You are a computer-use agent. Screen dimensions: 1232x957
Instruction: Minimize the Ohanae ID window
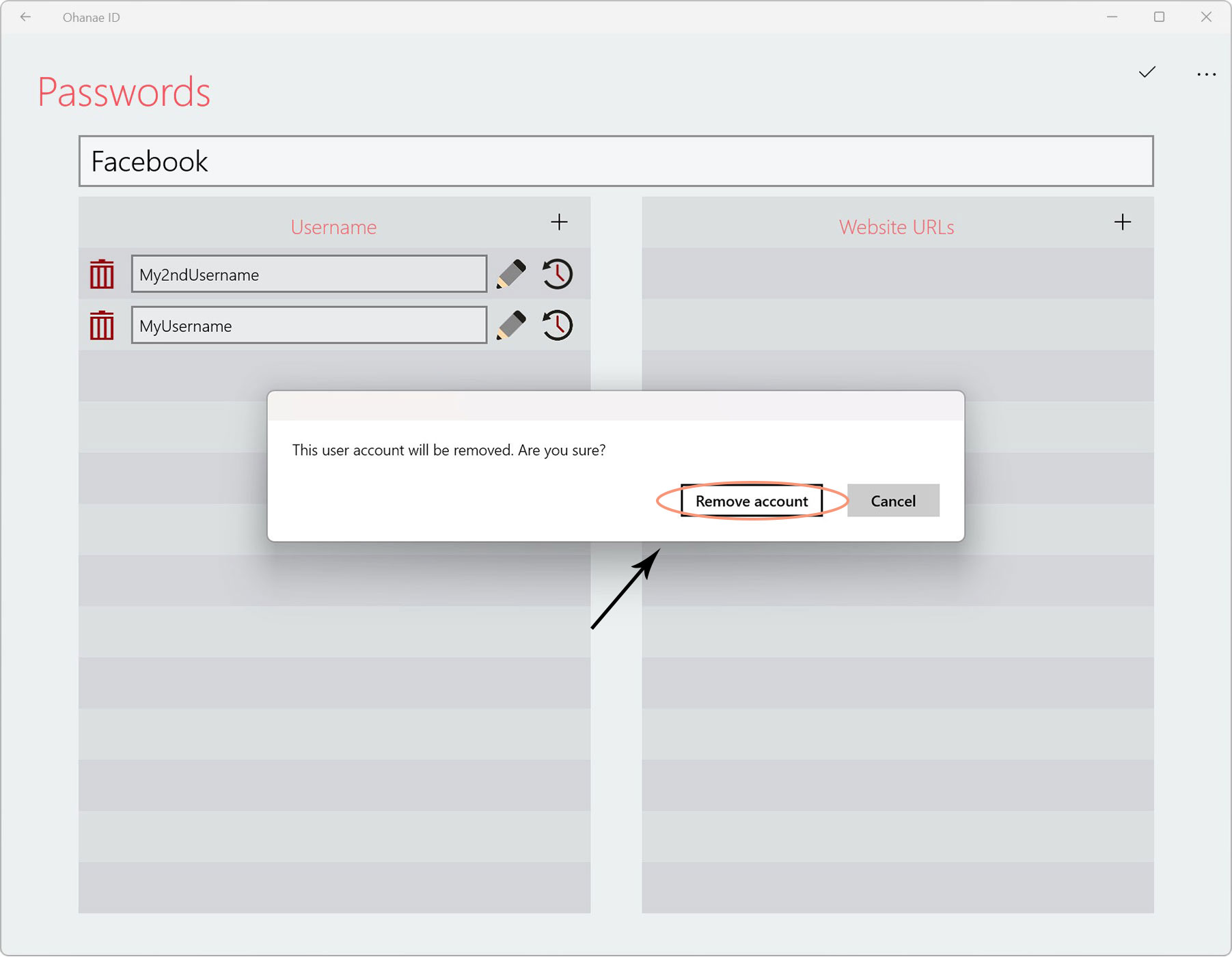pyautogui.click(x=1112, y=17)
